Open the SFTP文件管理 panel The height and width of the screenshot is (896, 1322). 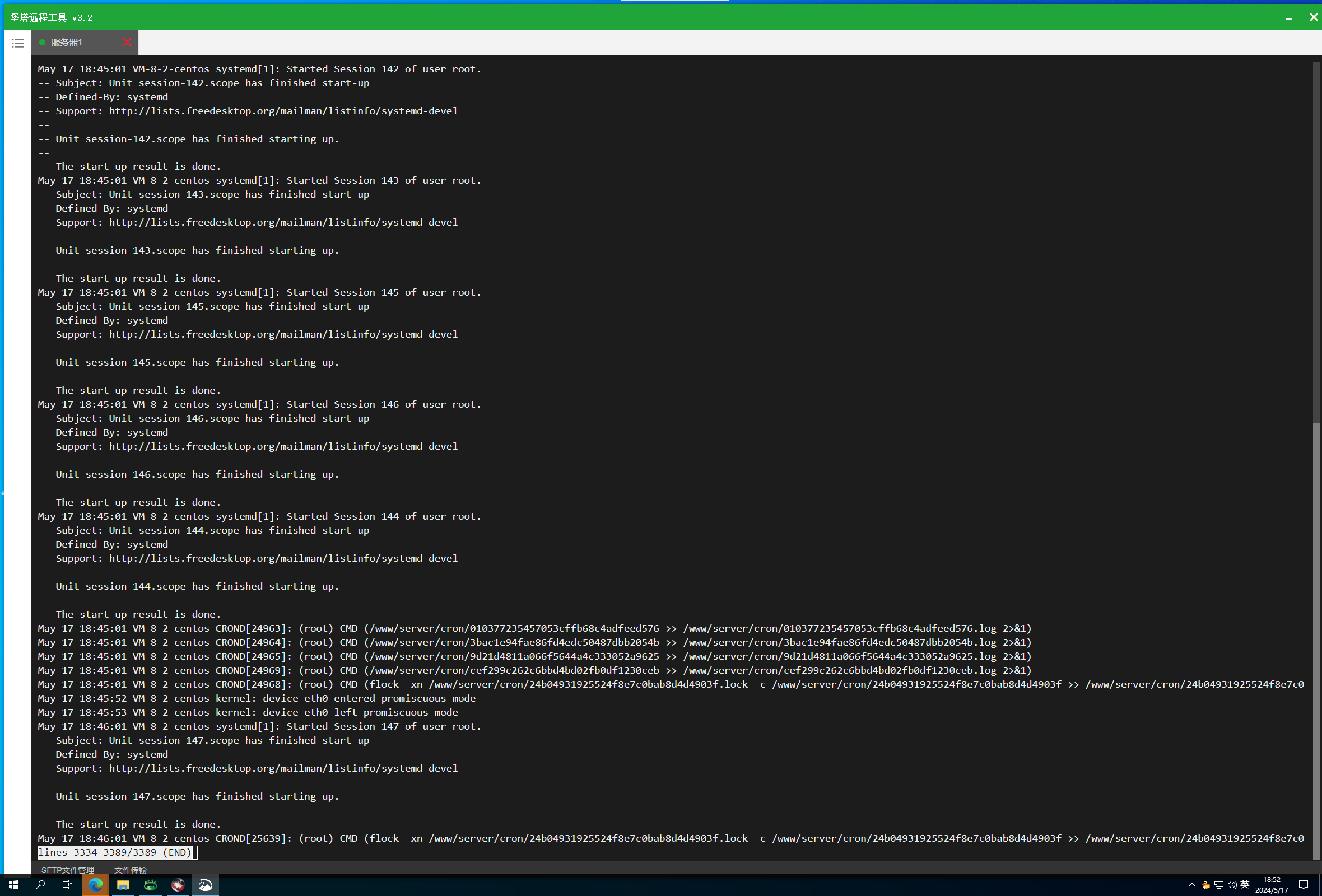(67, 870)
